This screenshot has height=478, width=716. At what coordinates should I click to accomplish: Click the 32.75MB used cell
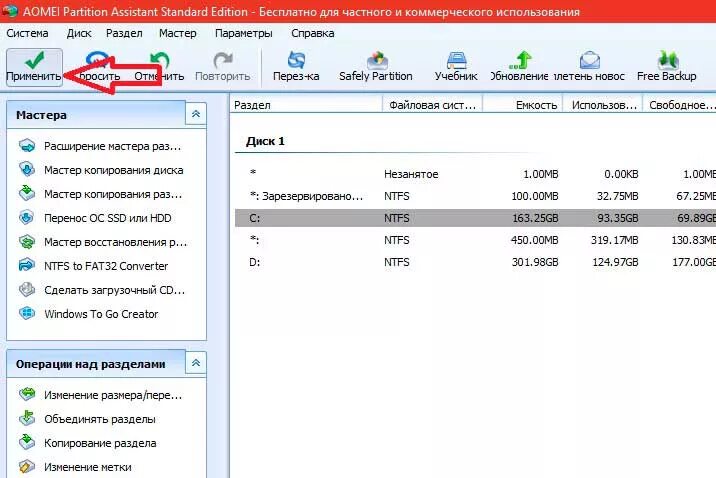(618, 196)
